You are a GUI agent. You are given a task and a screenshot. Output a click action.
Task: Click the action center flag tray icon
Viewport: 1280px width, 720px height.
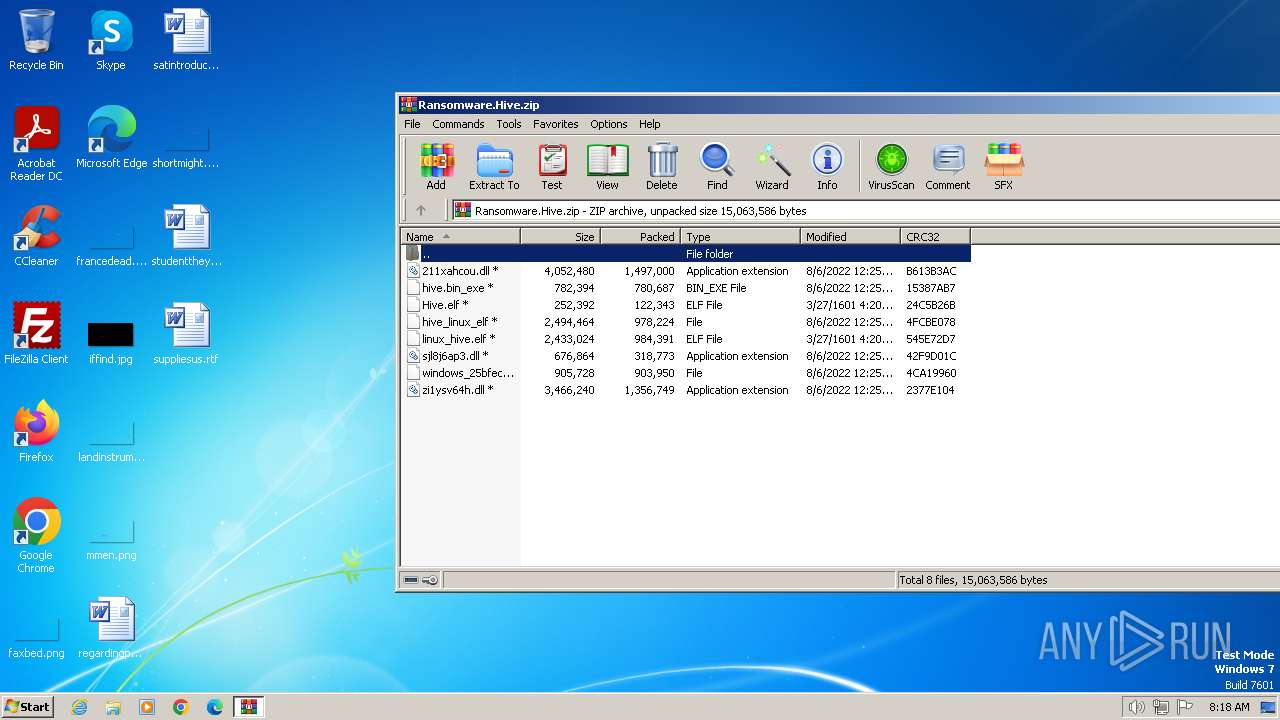[1185, 707]
